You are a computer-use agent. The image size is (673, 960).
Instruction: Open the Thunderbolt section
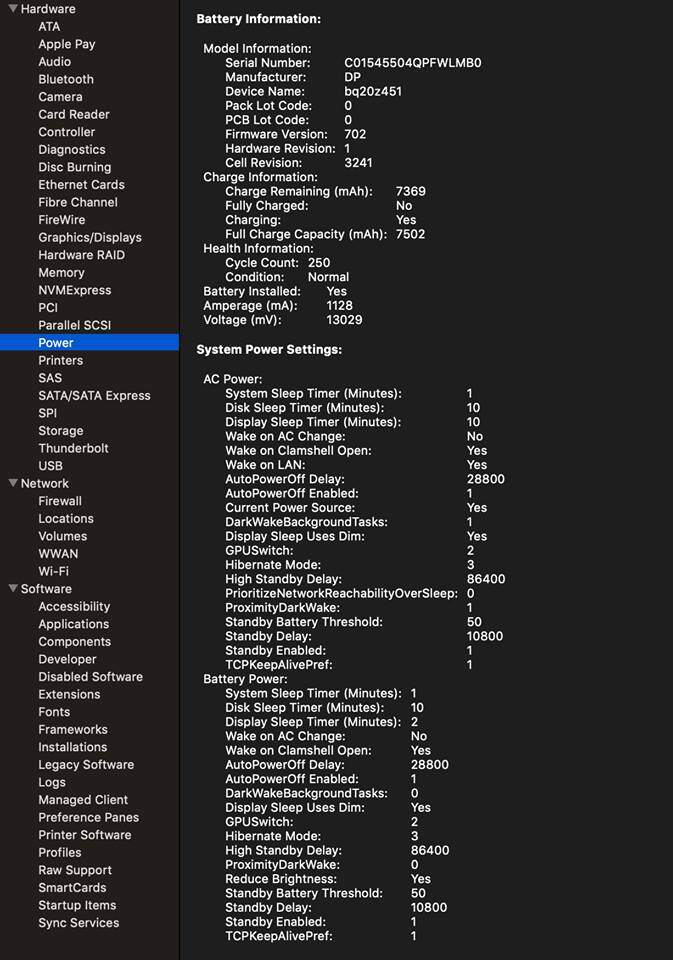click(x=73, y=448)
